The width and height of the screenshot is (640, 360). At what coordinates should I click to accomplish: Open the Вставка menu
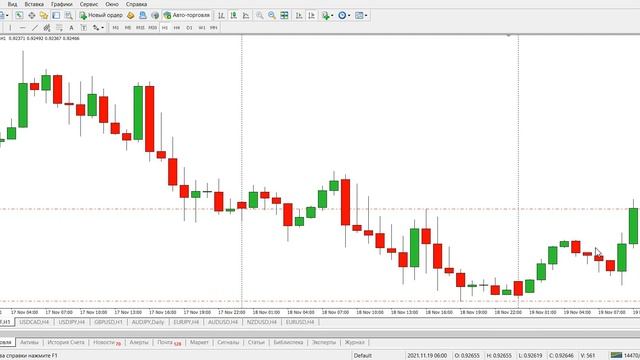click(34, 4)
